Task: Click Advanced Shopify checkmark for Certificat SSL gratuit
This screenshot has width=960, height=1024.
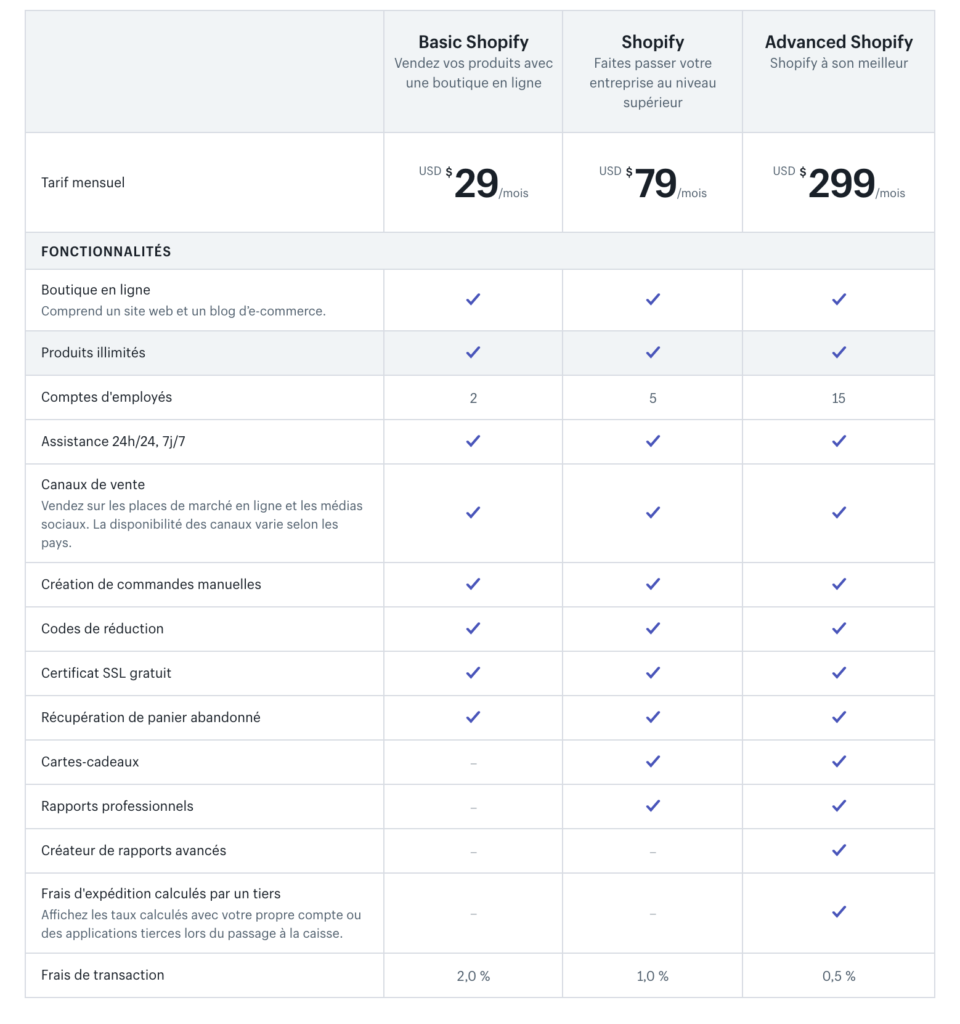Action: coord(839,673)
